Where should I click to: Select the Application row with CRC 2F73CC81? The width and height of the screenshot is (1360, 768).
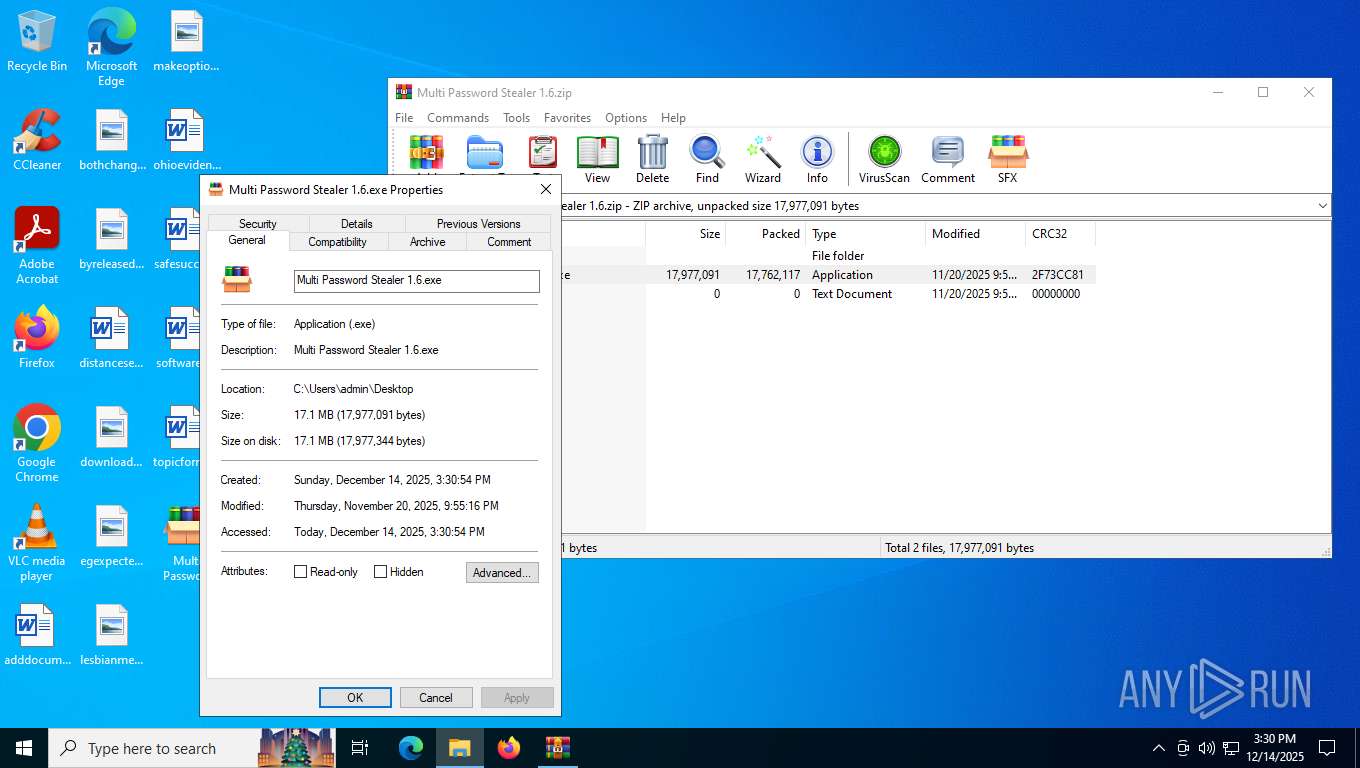pyautogui.click(x=828, y=275)
